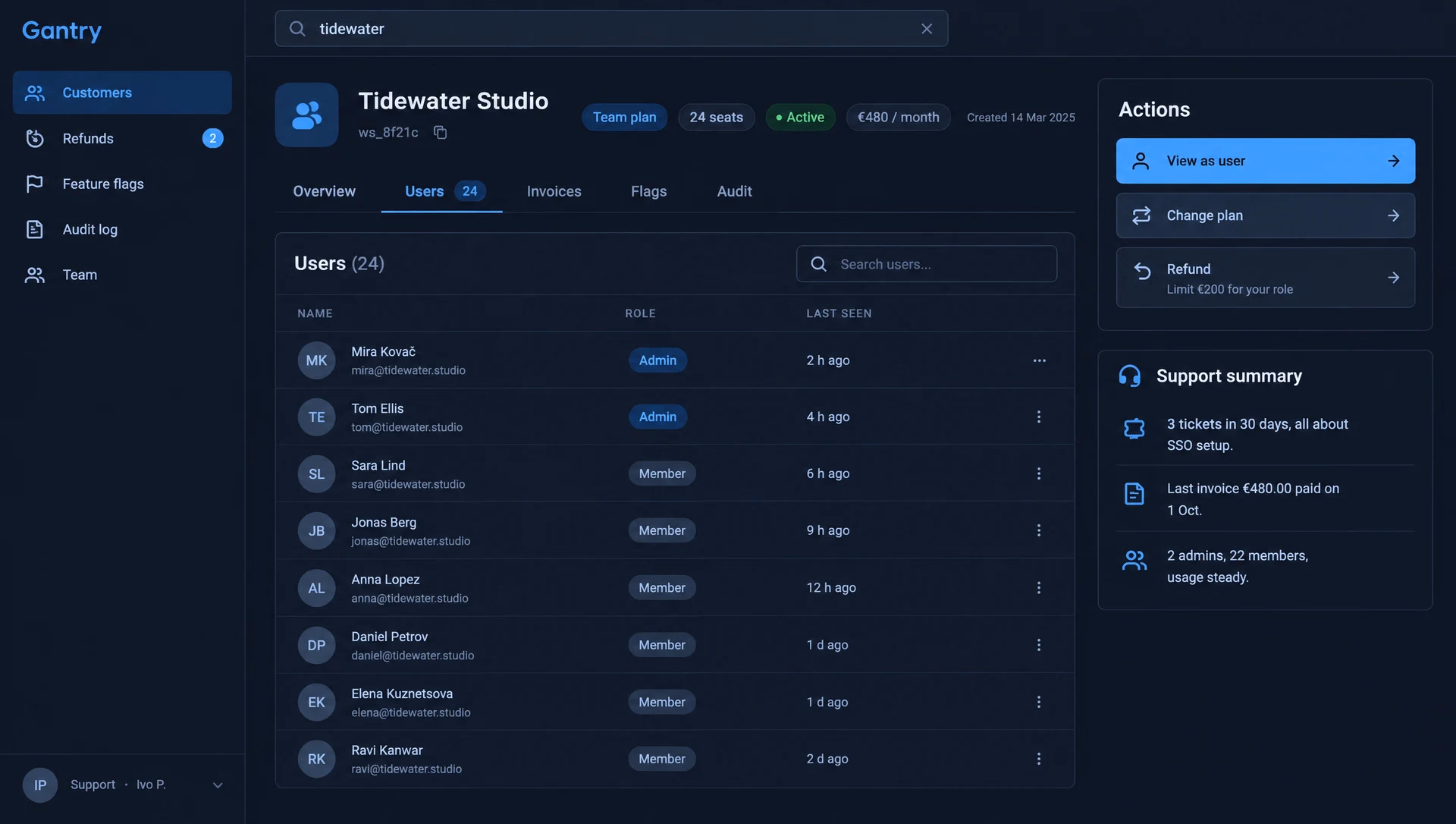
Task: Click the headset icon in Support summary
Action: [x=1129, y=376]
